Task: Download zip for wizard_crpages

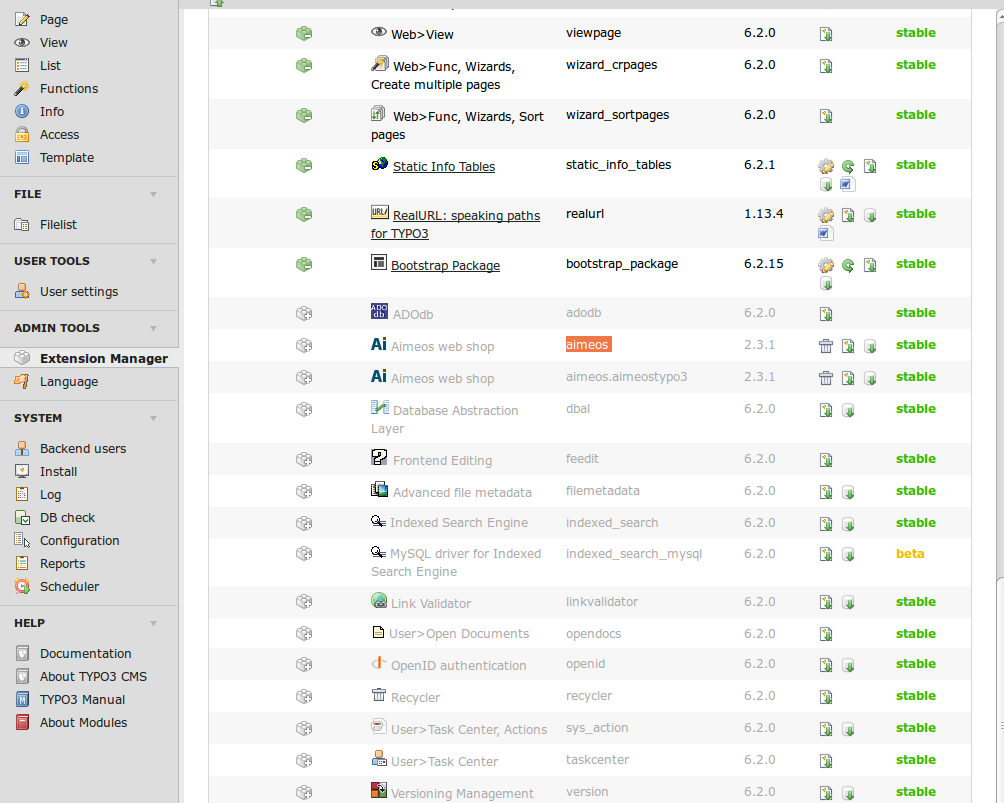Action: click(x=826, y=66)
